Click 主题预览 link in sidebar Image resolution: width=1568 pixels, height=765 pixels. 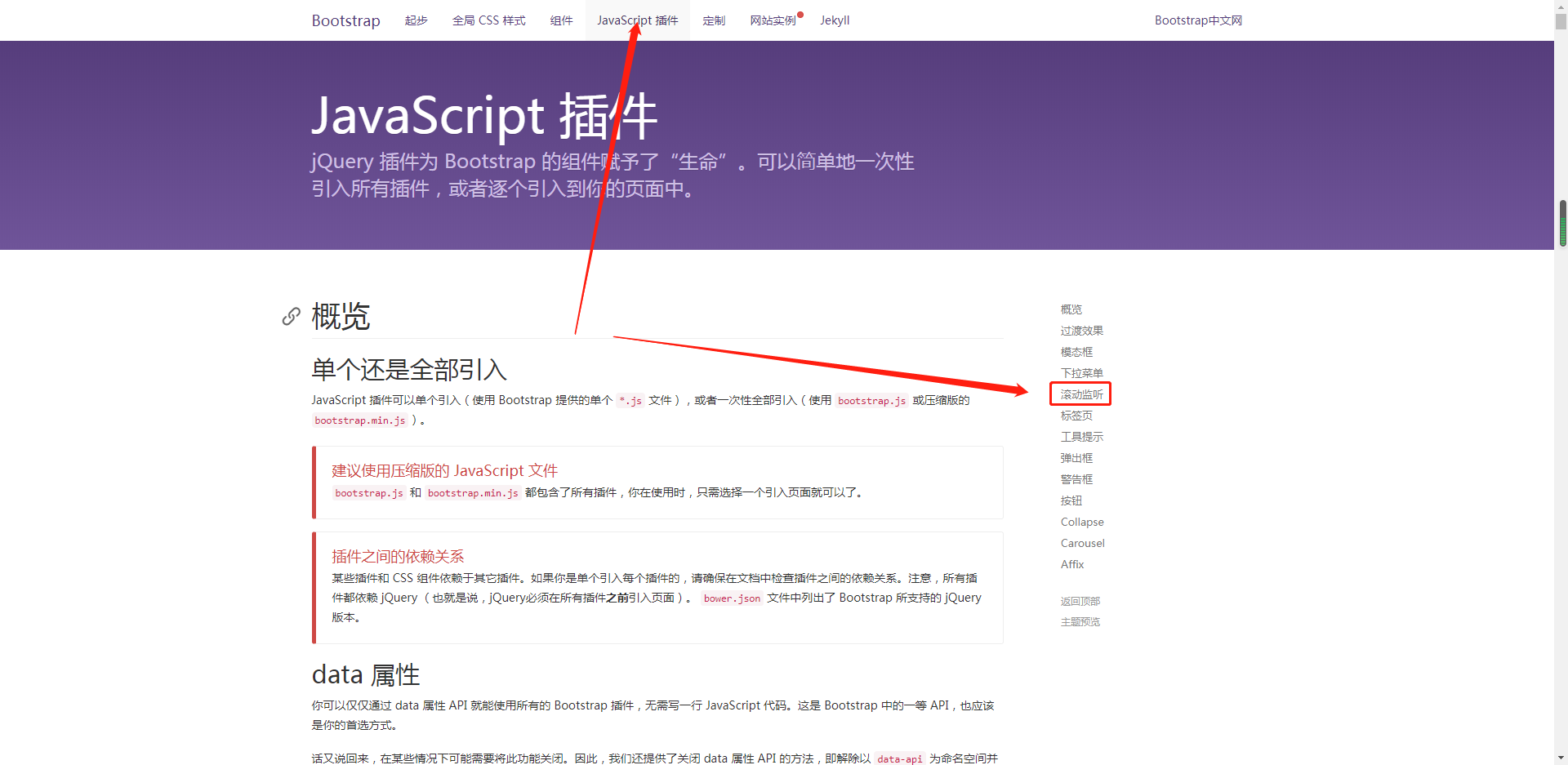tap(1080, 622)
